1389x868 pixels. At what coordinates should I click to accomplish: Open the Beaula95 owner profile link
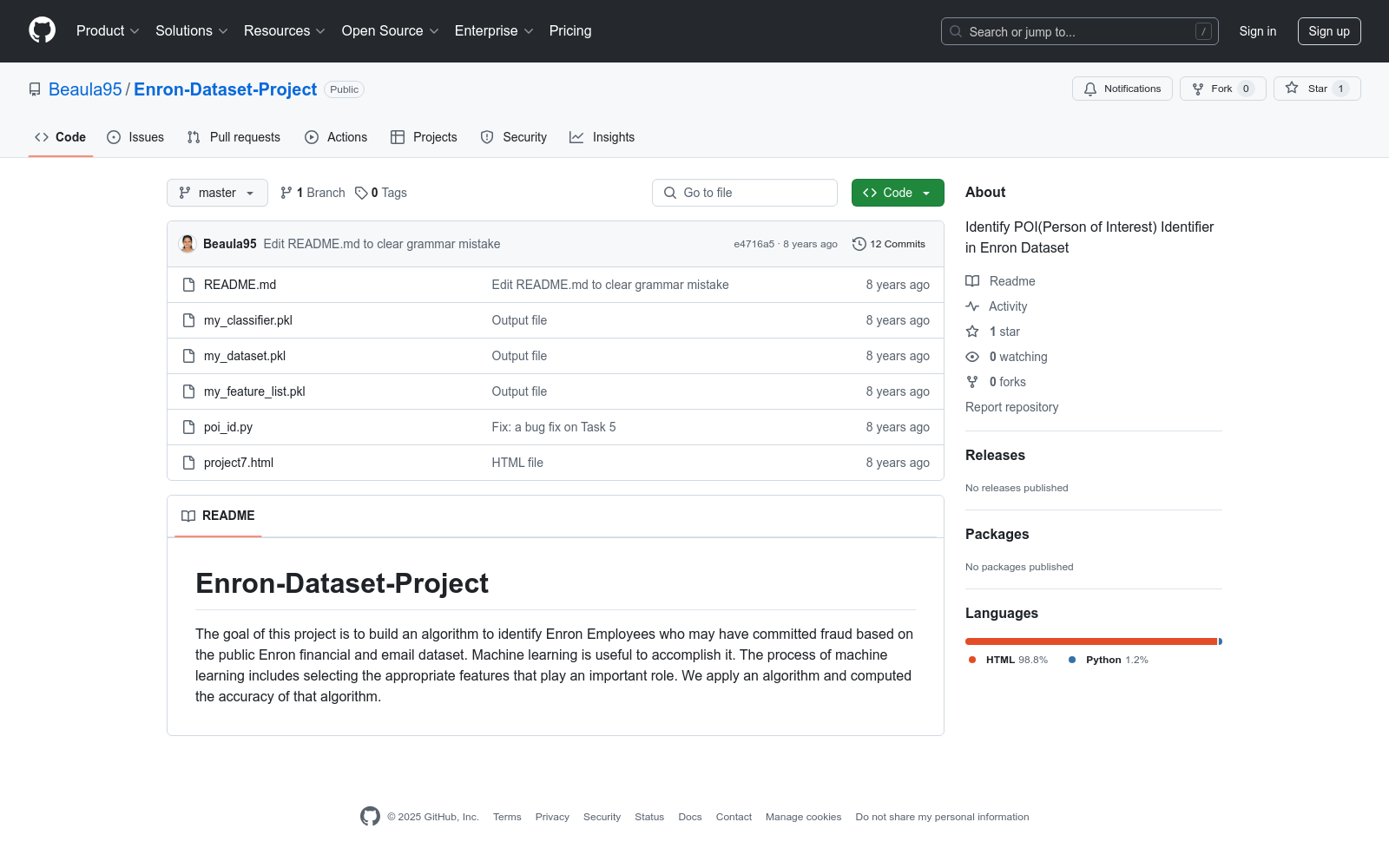pos(85,89)
